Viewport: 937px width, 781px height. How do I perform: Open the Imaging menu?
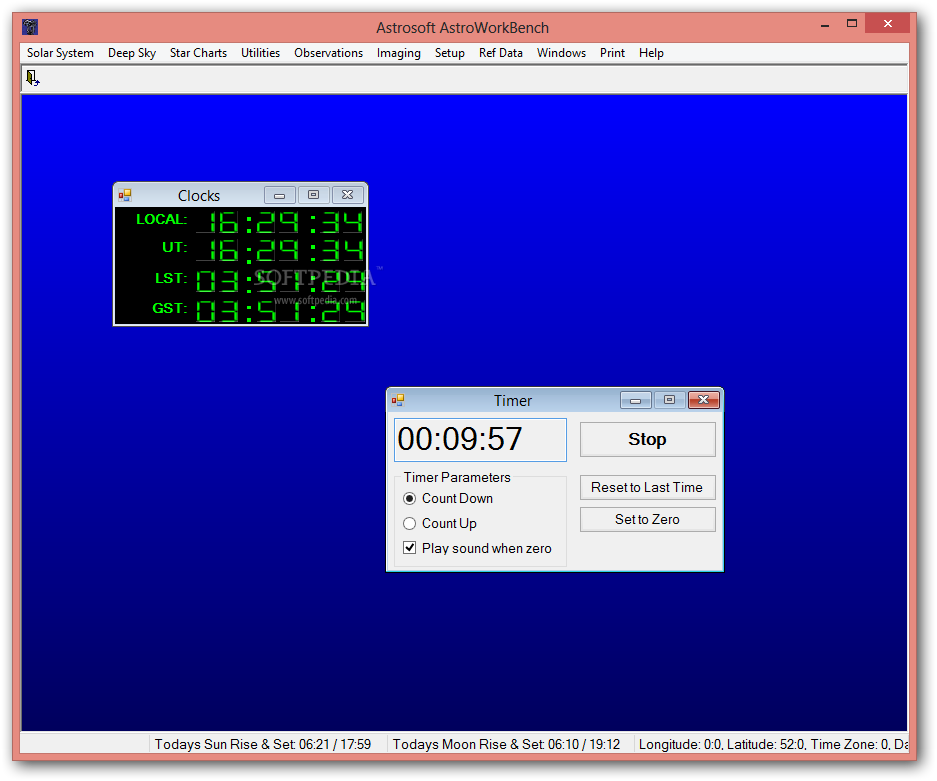(399, 53)
